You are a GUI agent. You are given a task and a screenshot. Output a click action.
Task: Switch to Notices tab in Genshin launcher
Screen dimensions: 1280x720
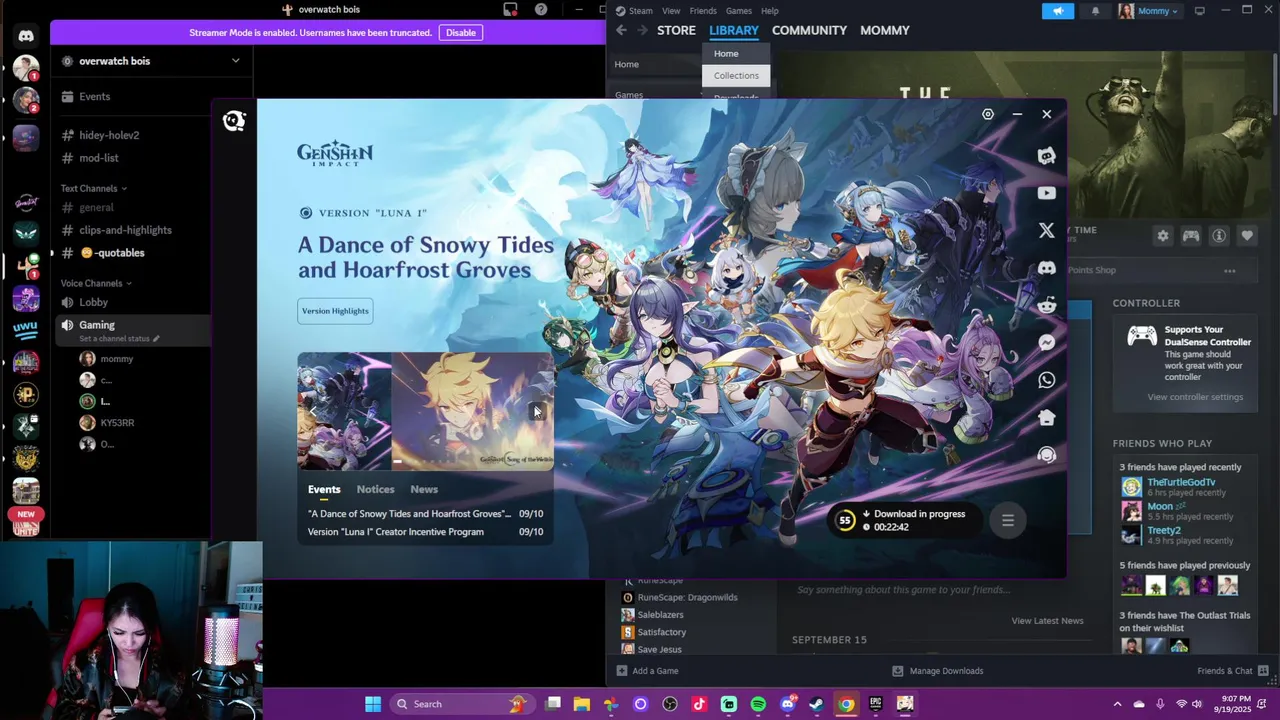click(375, 489)
